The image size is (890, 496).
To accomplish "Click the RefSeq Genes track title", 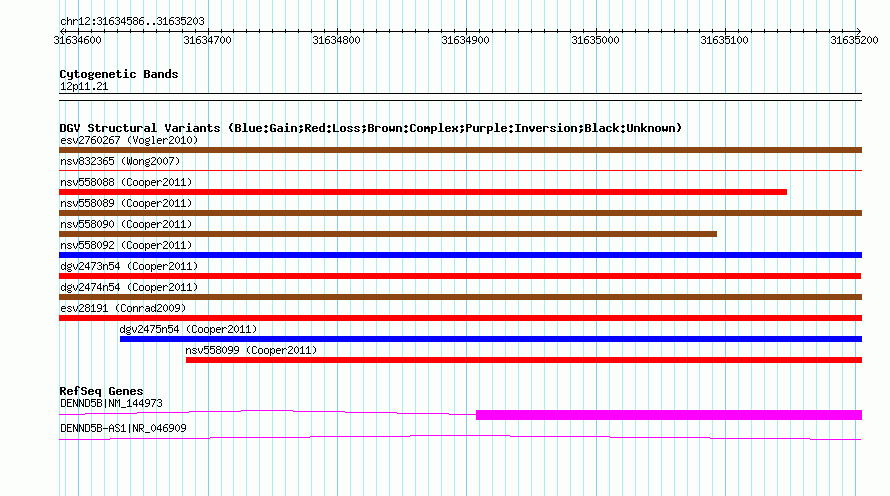I will 101,390.
